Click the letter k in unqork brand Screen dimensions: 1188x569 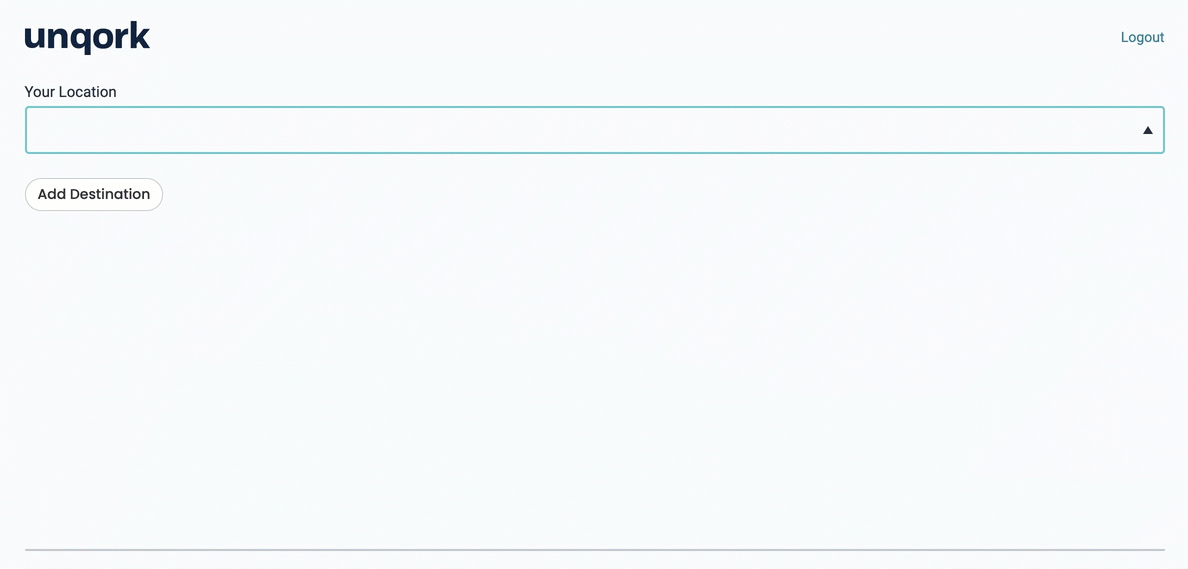pos(140,36)
